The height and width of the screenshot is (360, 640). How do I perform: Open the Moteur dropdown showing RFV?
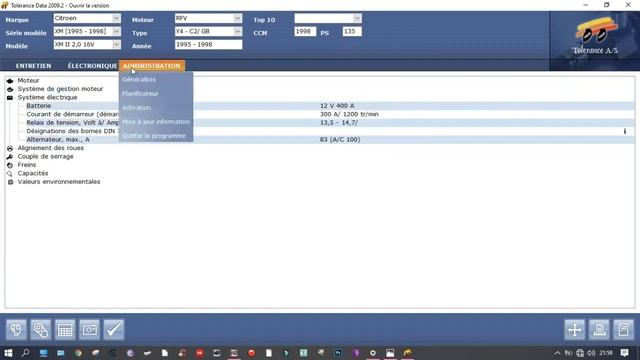238,18
